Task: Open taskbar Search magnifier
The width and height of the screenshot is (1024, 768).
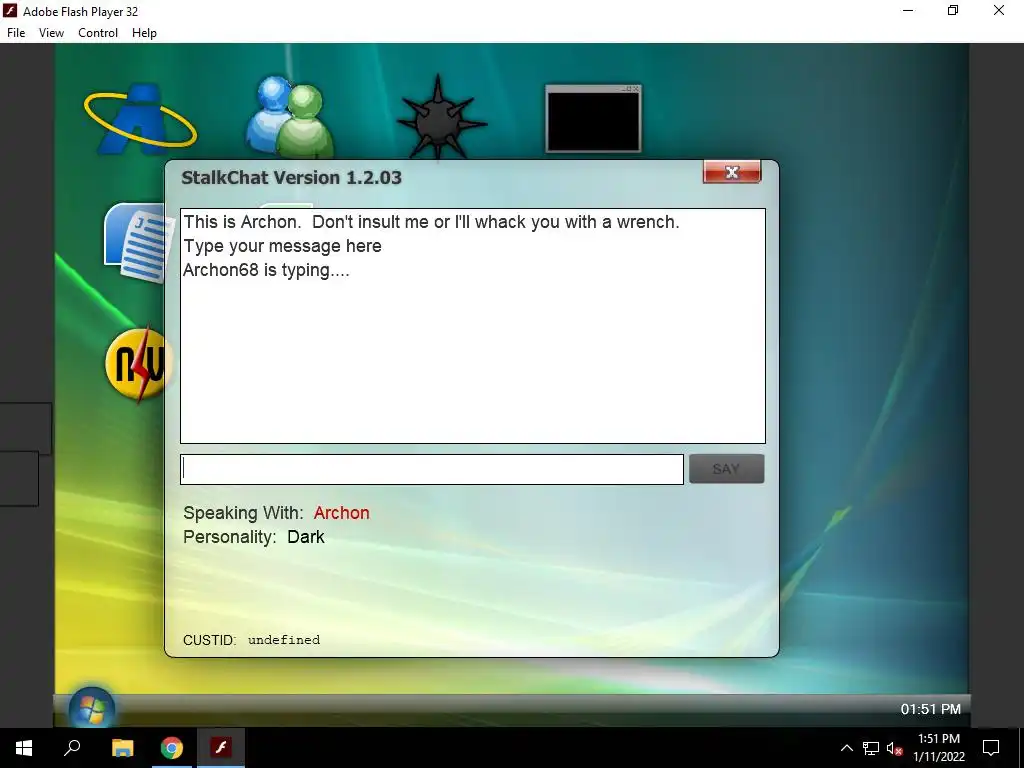Action: click(72, 748)
